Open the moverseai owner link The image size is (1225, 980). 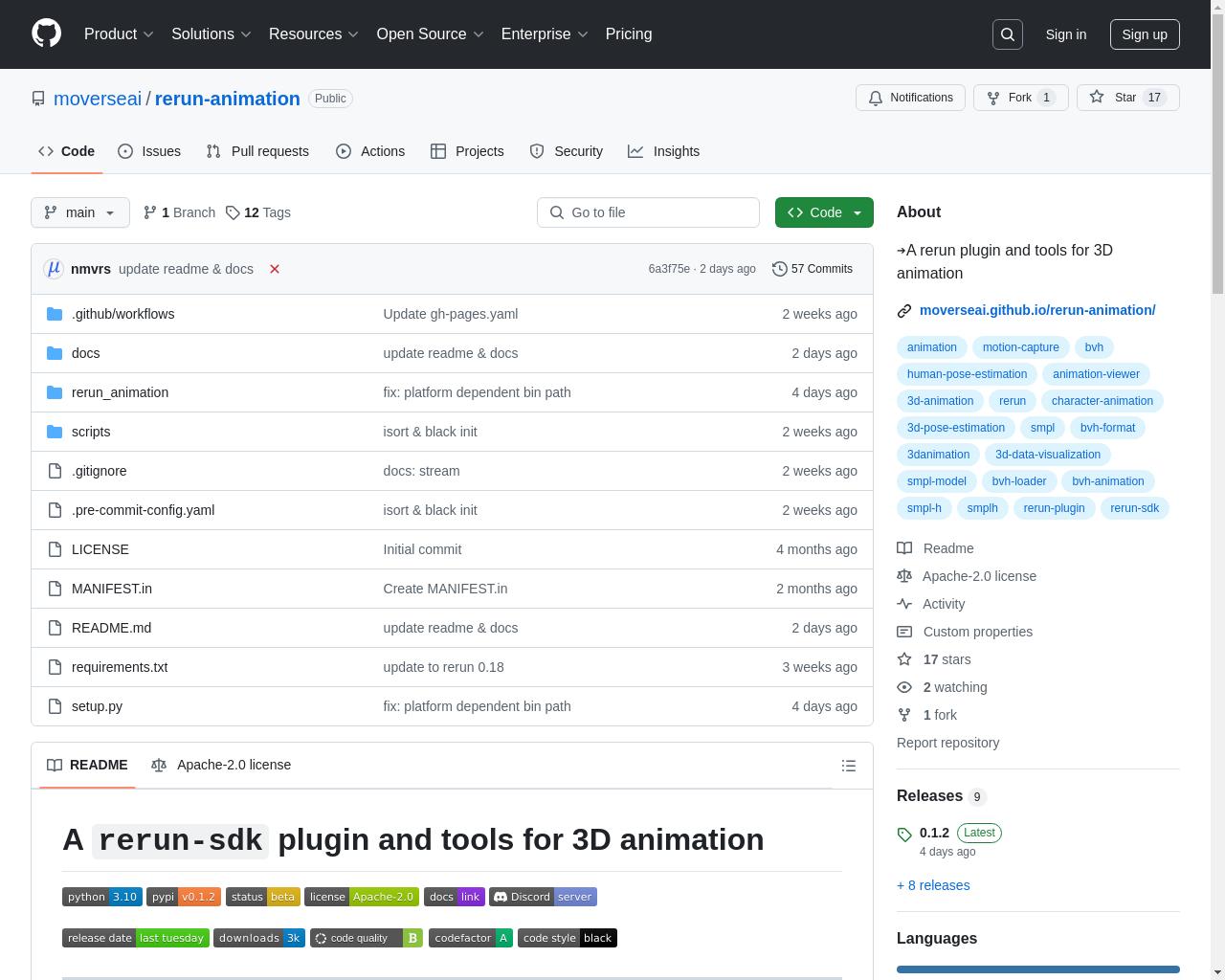point(98,99)
